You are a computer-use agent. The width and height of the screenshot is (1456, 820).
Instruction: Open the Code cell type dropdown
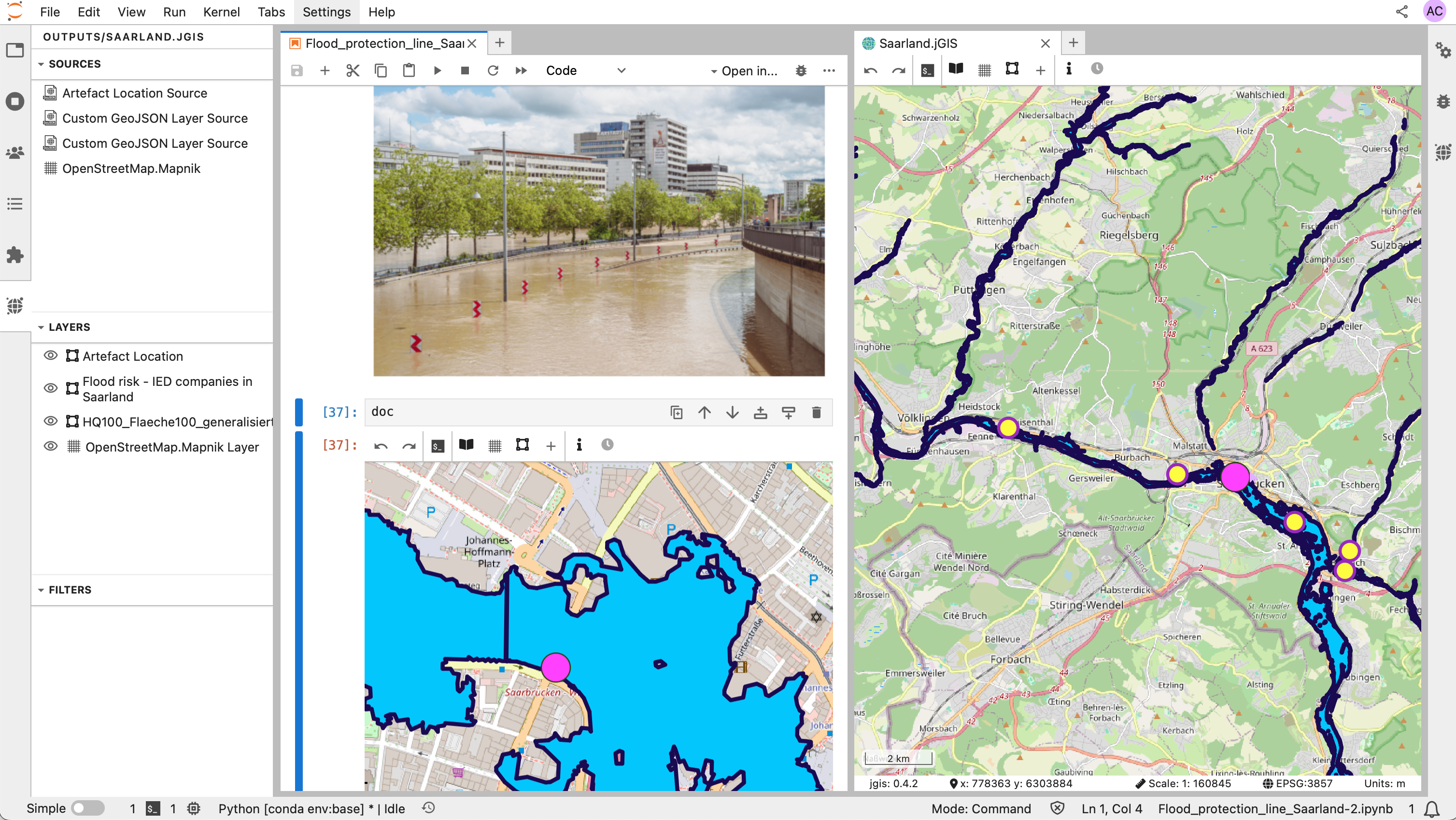point(586,71)
